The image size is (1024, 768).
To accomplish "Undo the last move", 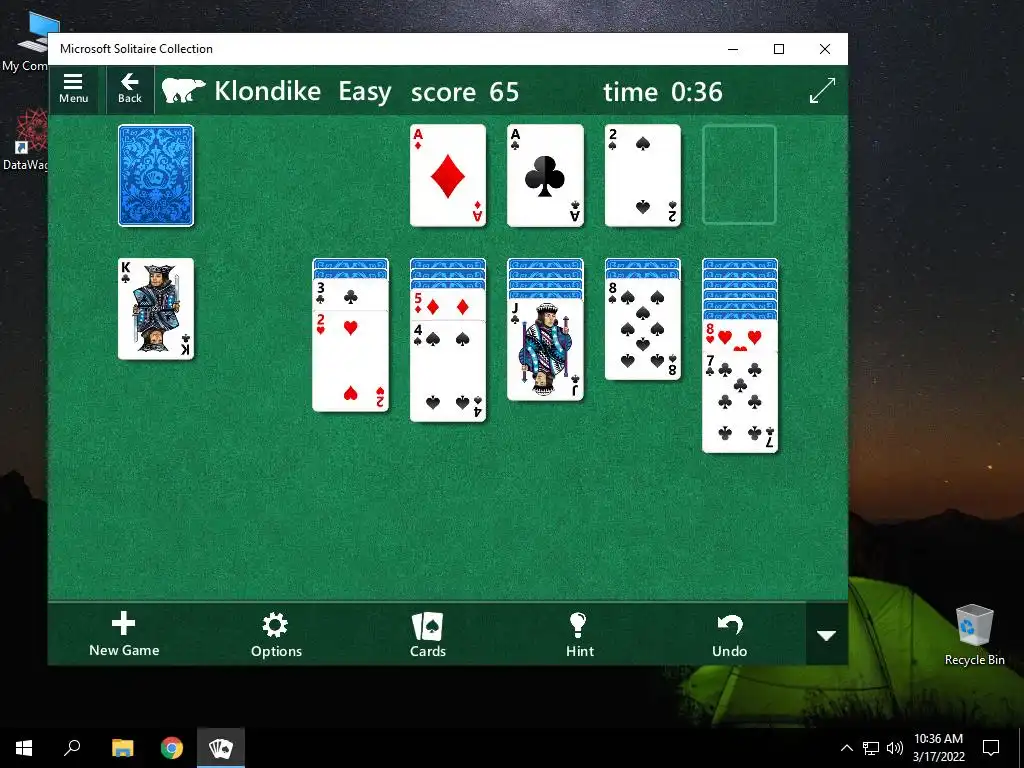I will pos(729,634).
